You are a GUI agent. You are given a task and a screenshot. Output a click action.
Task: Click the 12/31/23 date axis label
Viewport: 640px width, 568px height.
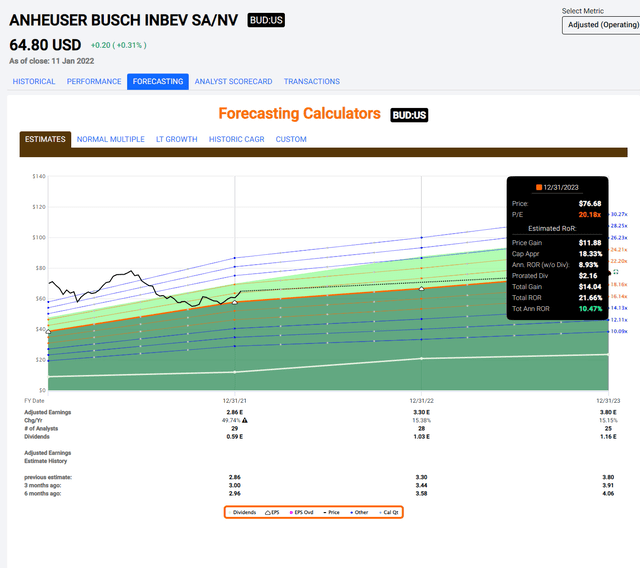(x=608, y=401)
